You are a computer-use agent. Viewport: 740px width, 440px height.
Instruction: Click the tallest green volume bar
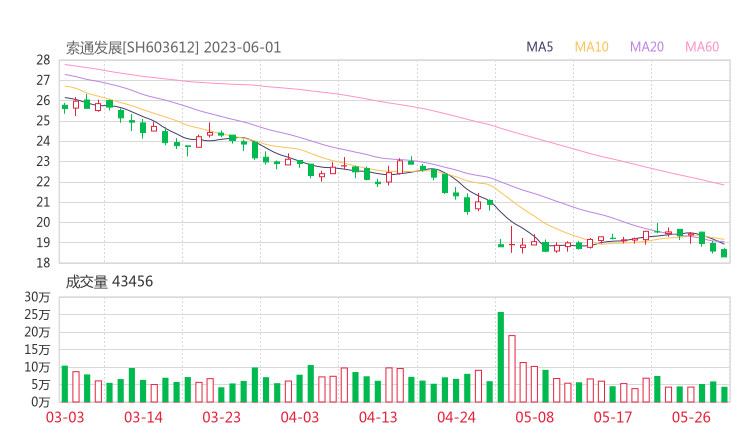[501, 357]
